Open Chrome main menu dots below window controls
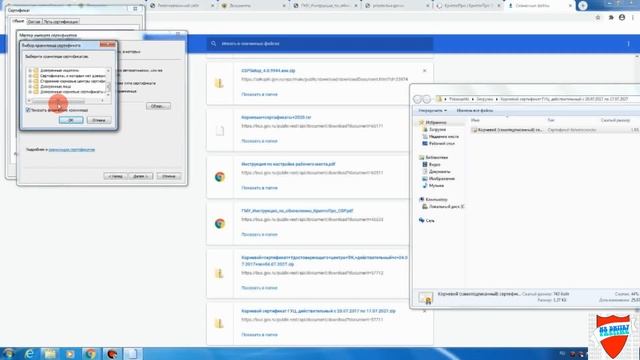Screen dimensions: 640x360 coord(633,18)
